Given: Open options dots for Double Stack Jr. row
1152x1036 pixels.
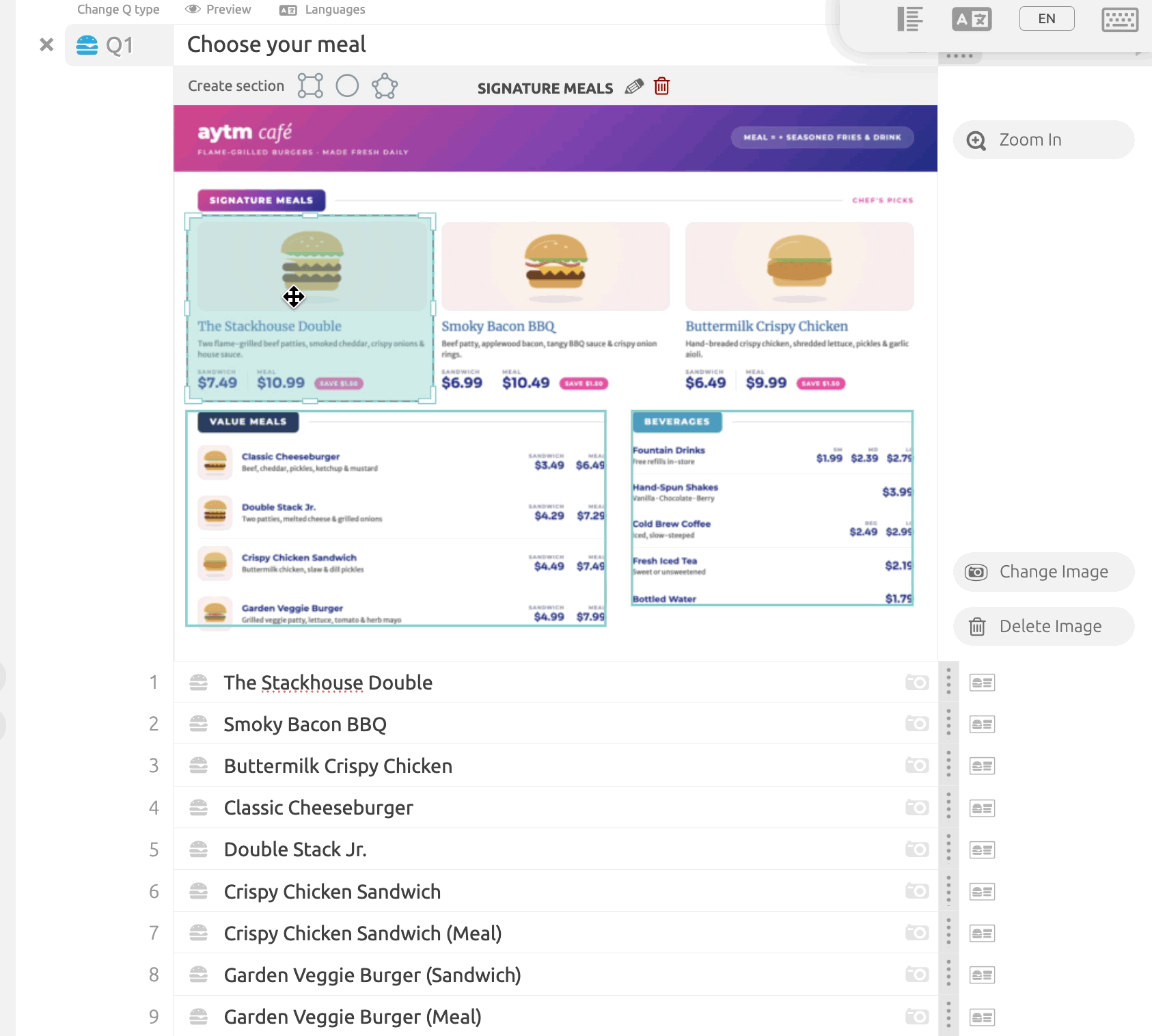Looking at the screenshot, I should point(948,849).
